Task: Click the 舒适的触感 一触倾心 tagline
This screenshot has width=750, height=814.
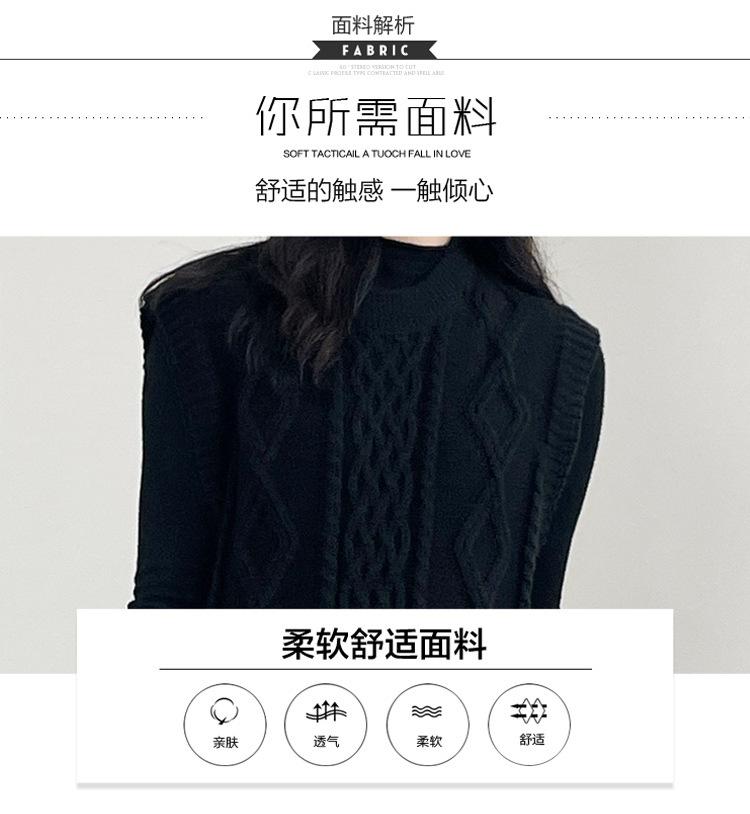Action: point(374,190)
